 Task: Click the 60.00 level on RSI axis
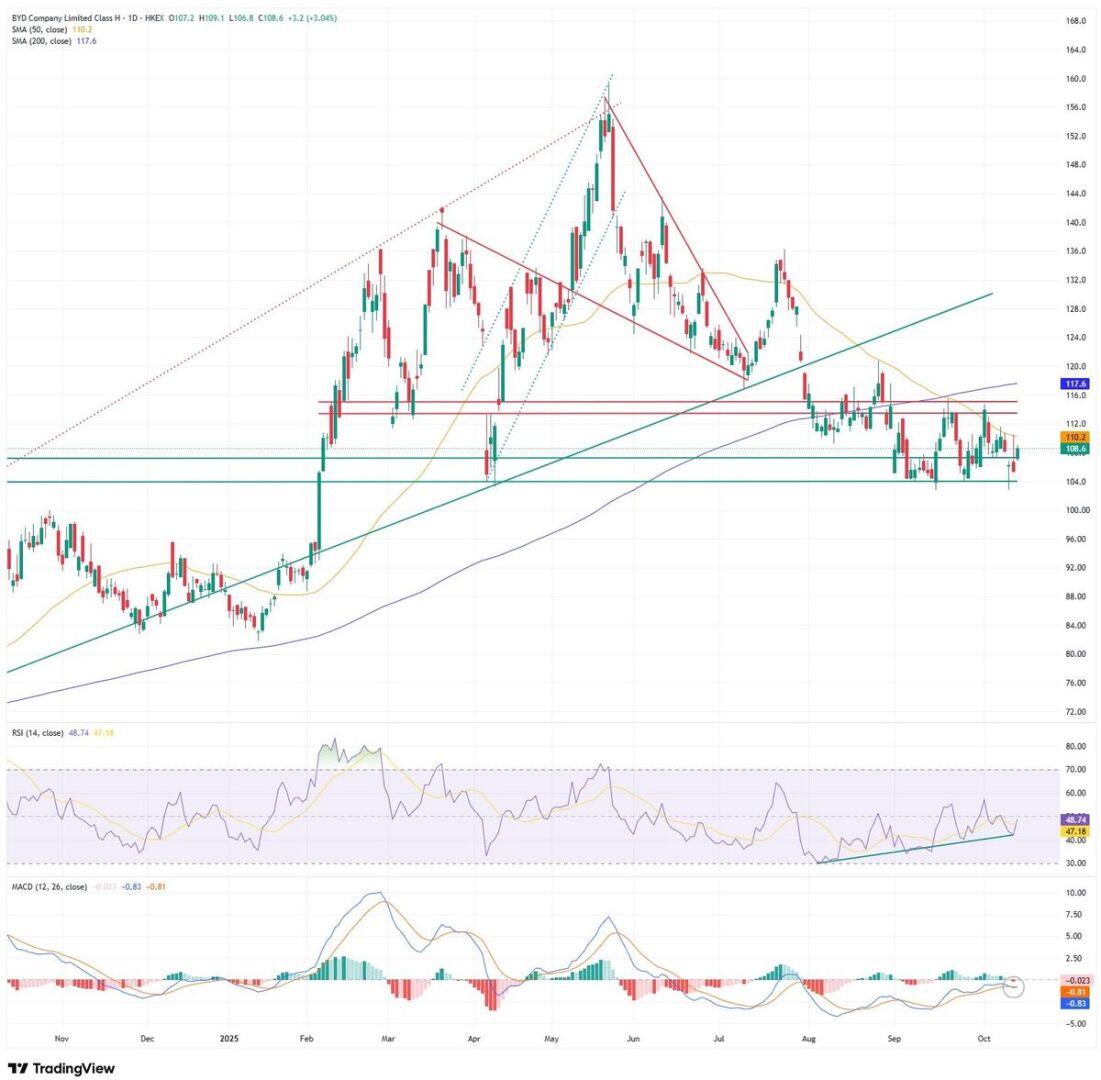pyautogui.click(x=1076, y=793)
